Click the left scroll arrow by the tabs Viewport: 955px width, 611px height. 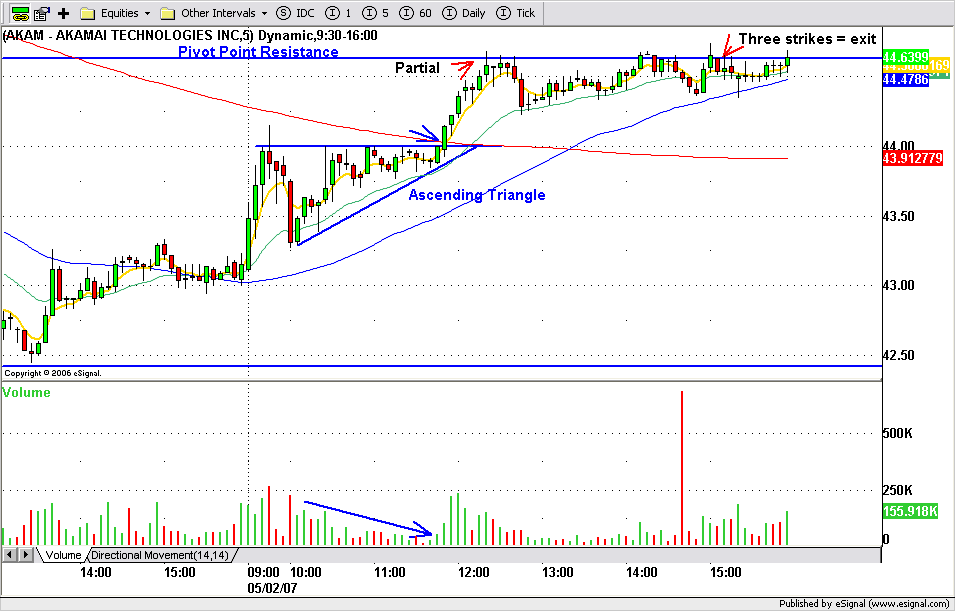[10, 555]
